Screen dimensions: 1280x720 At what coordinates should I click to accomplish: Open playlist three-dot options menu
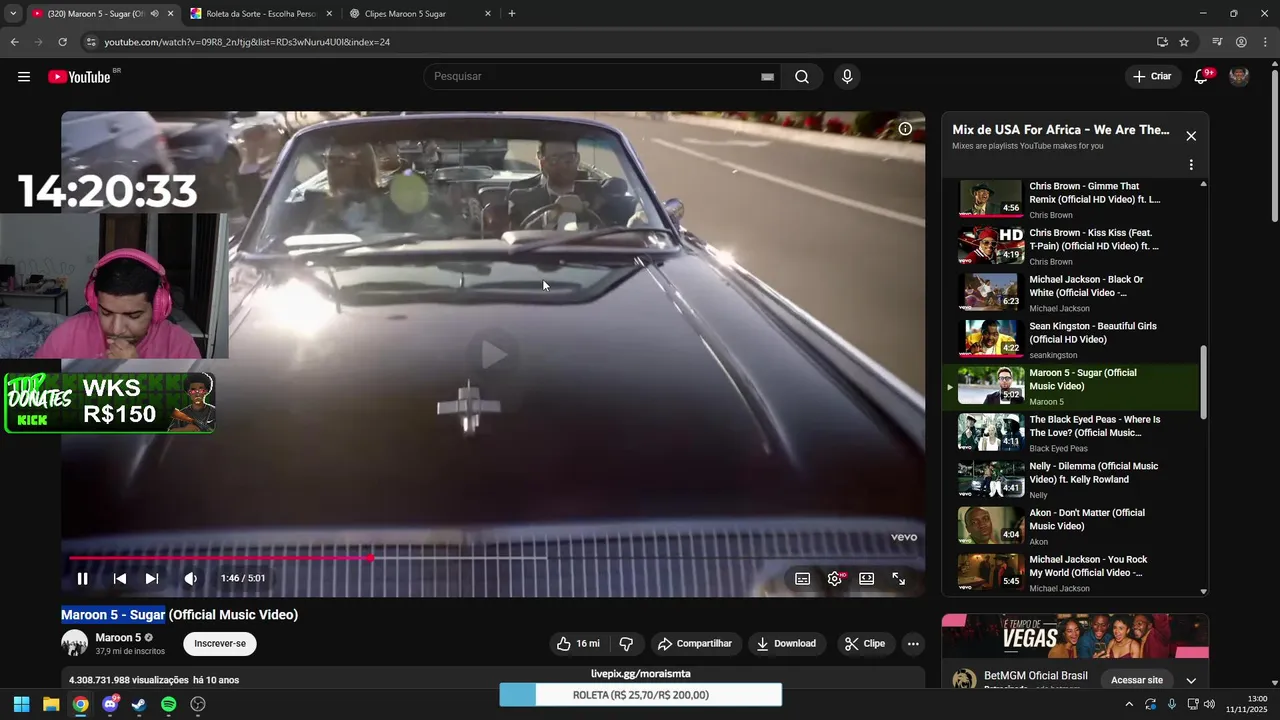pyautogui.click(x=1191, y=165)
